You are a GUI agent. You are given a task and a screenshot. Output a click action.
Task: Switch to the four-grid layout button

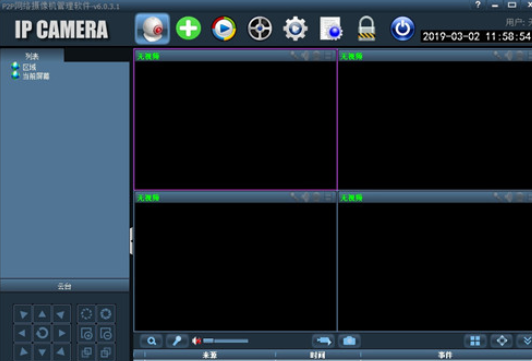point(475,341)
